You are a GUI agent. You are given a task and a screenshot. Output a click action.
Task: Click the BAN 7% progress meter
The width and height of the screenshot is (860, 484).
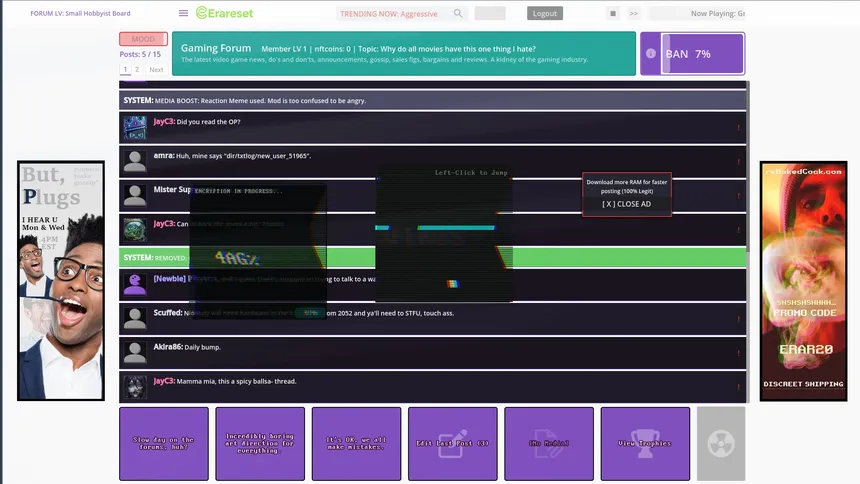pyautogui.click(x=703, y=53)
